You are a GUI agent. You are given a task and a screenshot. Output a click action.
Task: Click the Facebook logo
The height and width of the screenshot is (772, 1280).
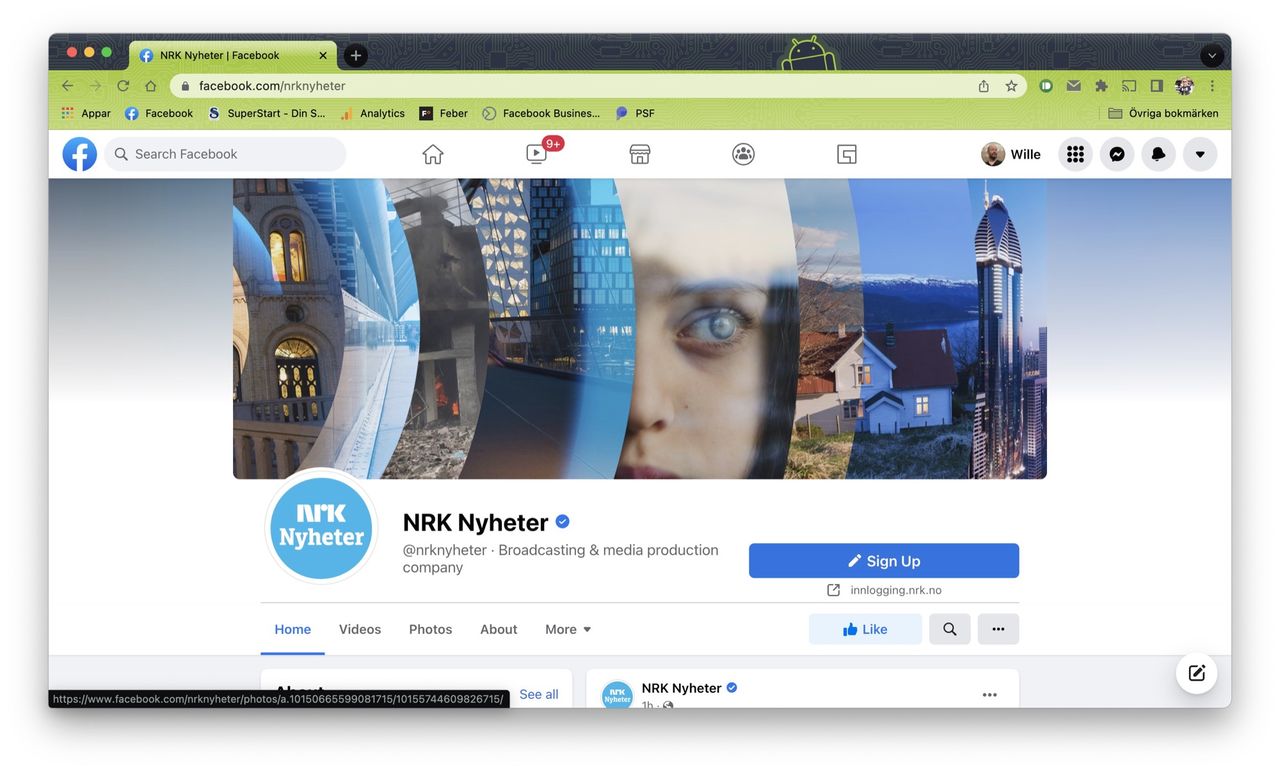79,154
